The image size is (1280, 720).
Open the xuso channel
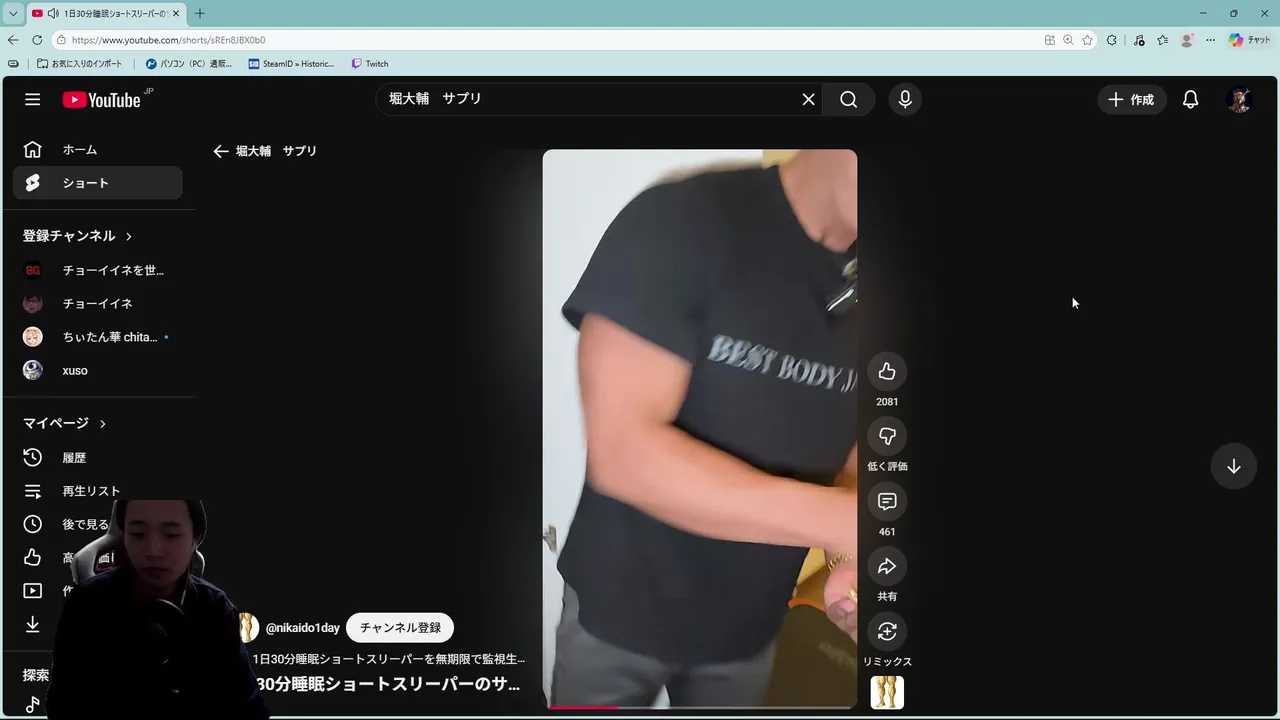[98, 370]
